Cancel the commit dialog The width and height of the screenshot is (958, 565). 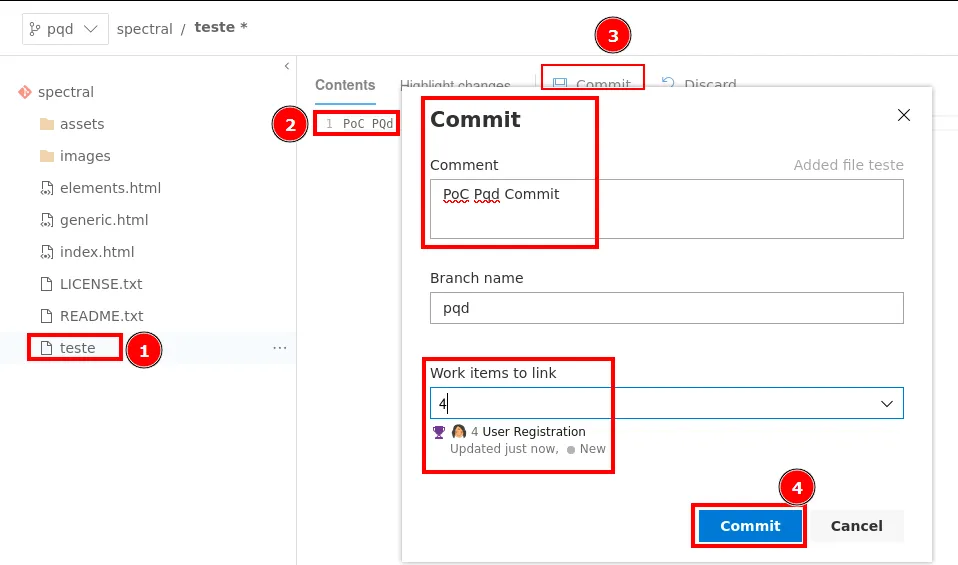pyautogui.click(x=856, y=526)
